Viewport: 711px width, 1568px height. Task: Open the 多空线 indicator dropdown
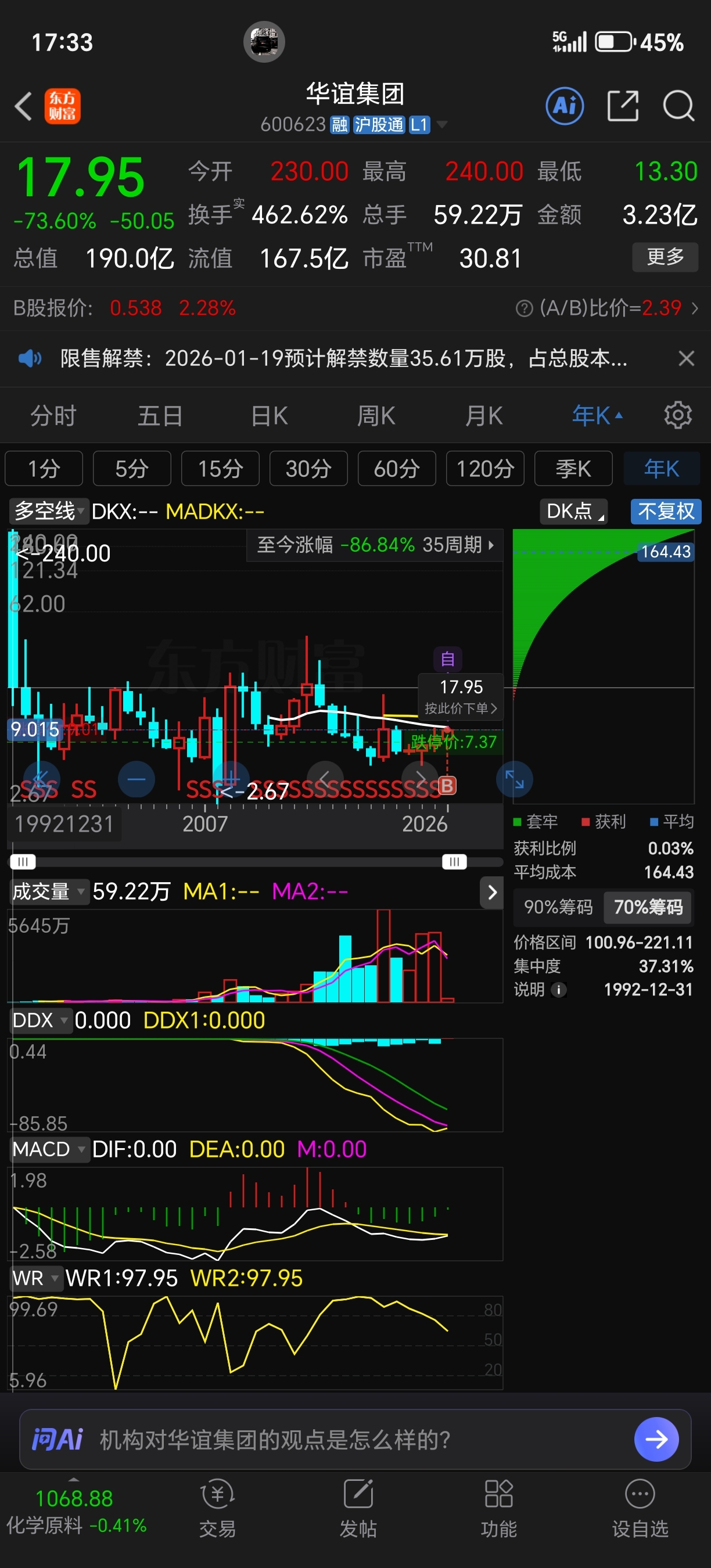point(49,511)
